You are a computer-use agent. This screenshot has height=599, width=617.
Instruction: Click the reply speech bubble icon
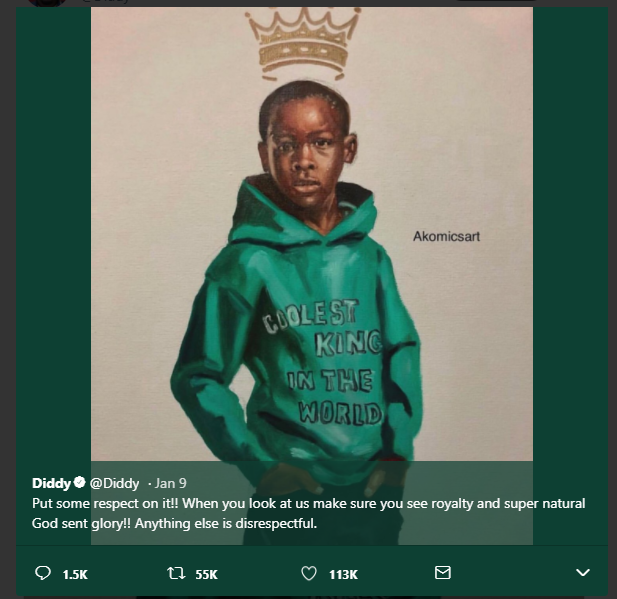click(42, 574)
